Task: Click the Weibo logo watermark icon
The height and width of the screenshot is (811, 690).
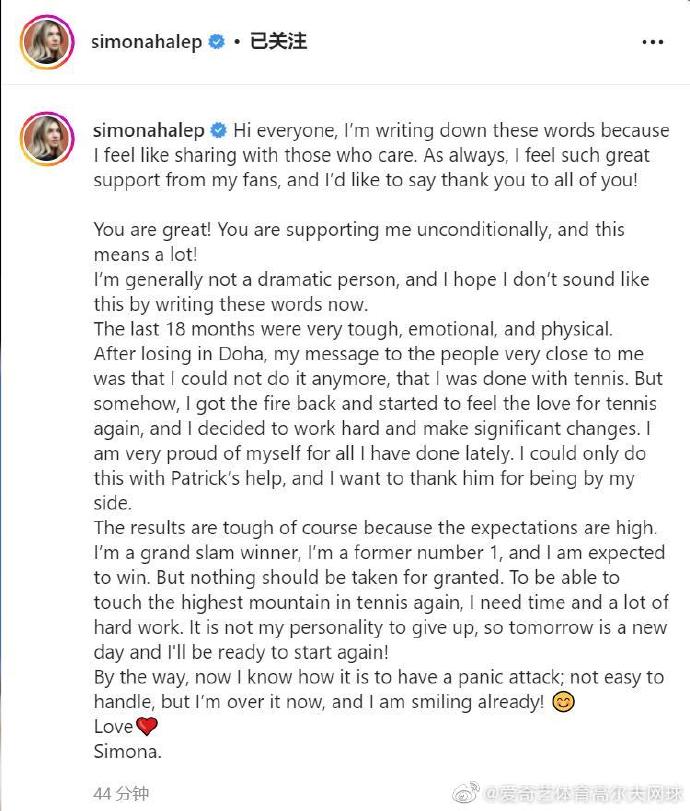Action: [x=466, y=793]
